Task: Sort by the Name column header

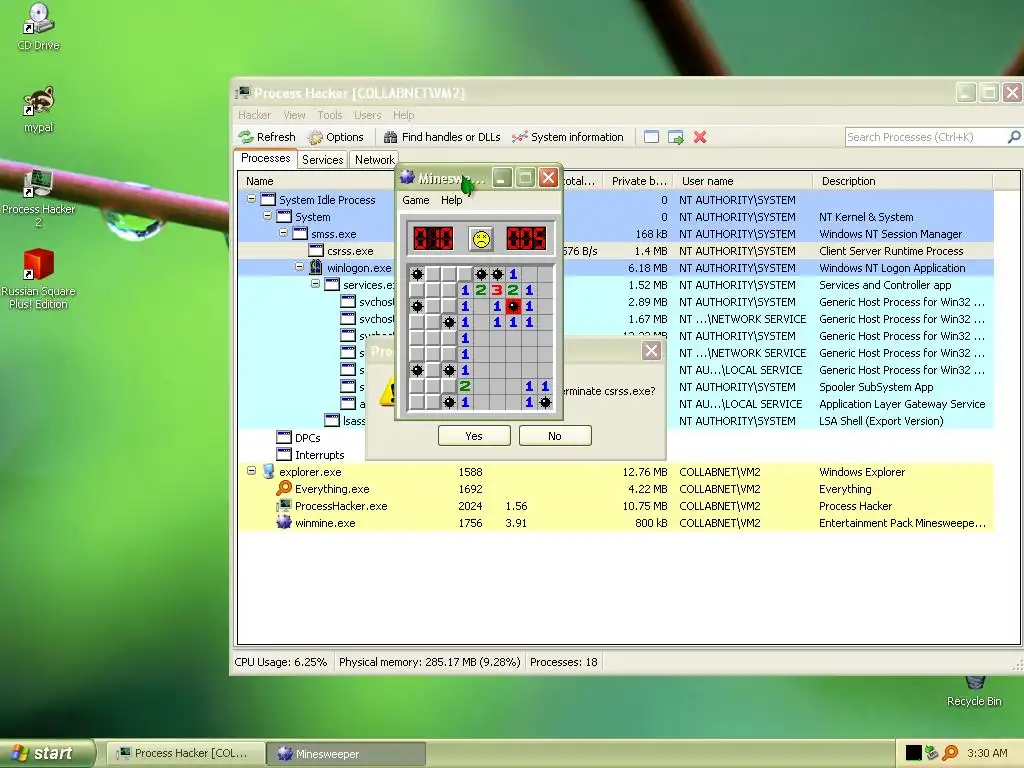Action: click(x=317, y=181)
